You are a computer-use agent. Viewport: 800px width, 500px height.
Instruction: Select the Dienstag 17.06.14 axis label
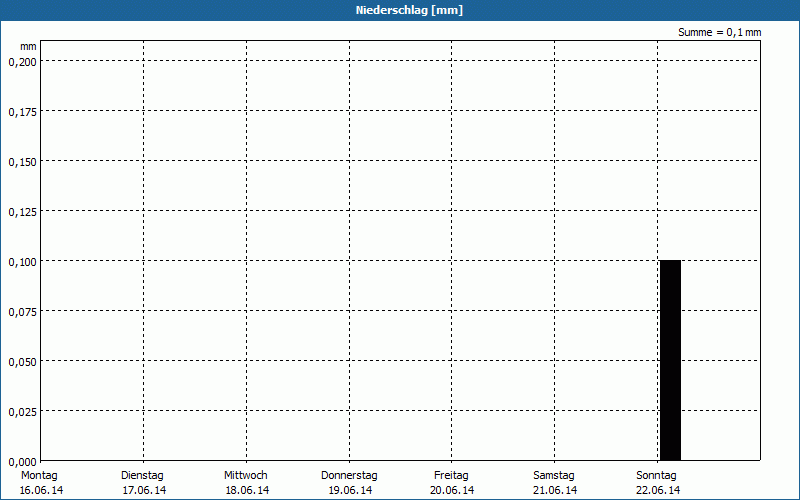(143, 482)
